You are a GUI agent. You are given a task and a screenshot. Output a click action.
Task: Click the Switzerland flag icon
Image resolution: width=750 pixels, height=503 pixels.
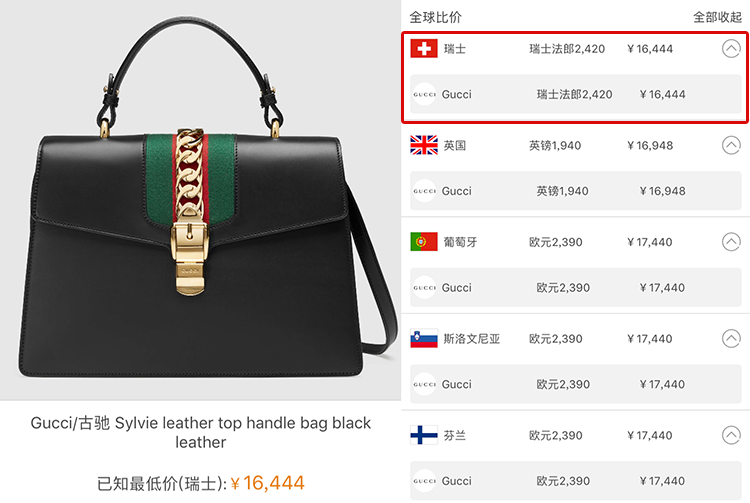click(424, 48)
